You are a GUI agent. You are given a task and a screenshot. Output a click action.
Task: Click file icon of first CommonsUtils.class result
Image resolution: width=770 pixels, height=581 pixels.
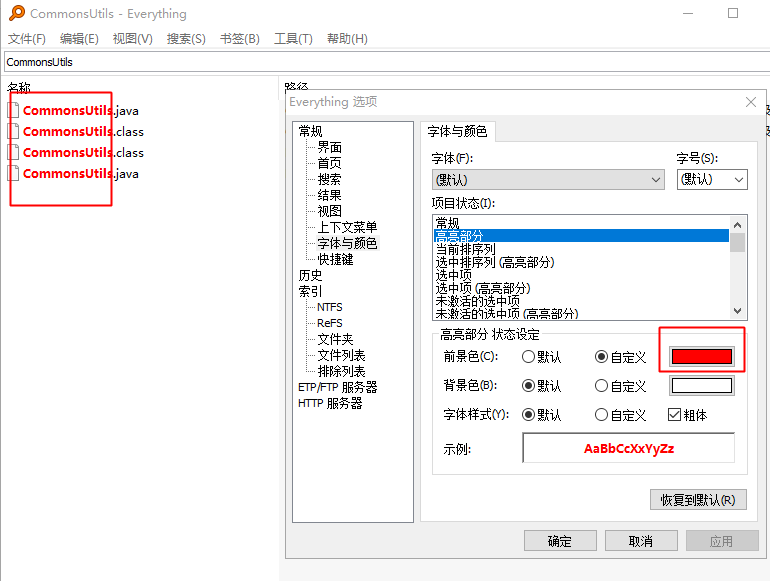(x=14, y=132)
